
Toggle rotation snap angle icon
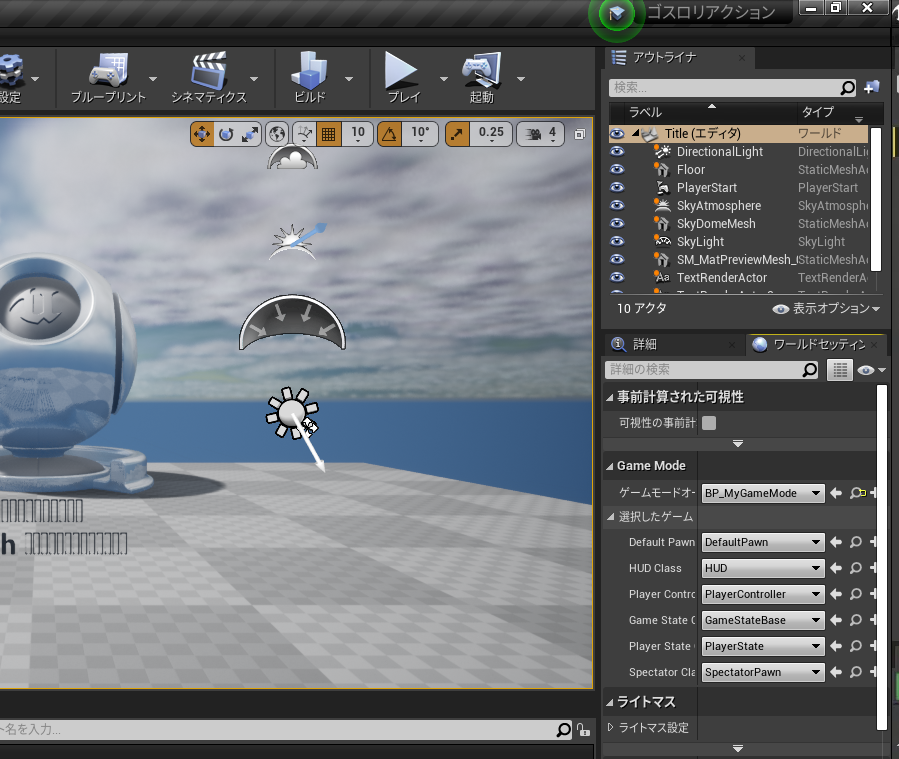389,135
